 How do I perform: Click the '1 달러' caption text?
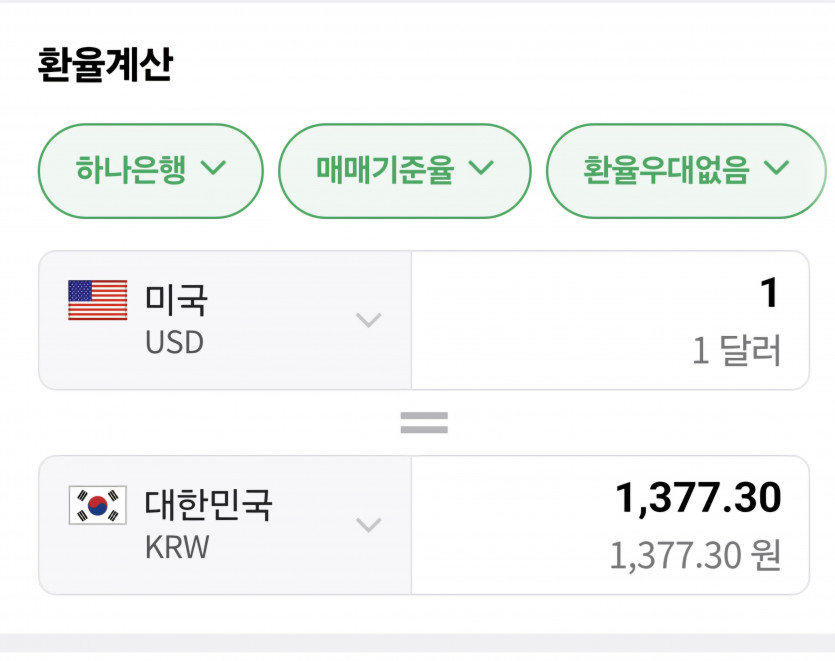(x=737, y=351)
